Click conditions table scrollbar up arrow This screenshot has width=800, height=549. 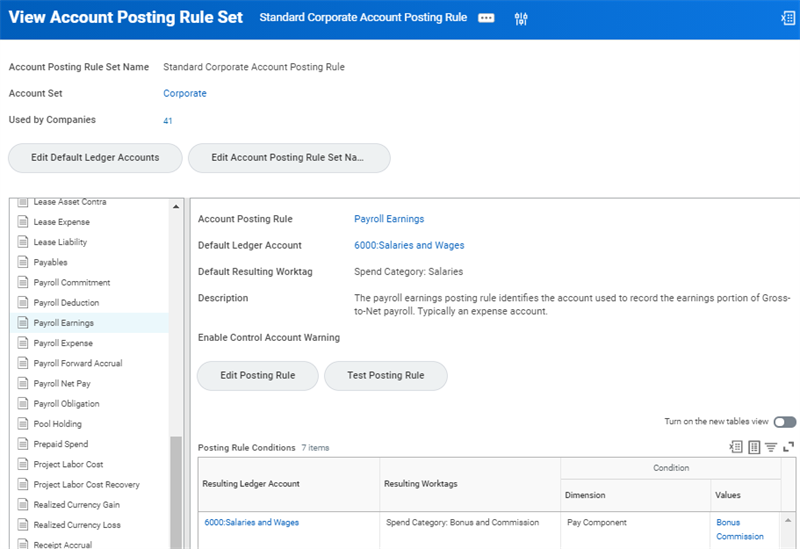[x=788, y=520]
